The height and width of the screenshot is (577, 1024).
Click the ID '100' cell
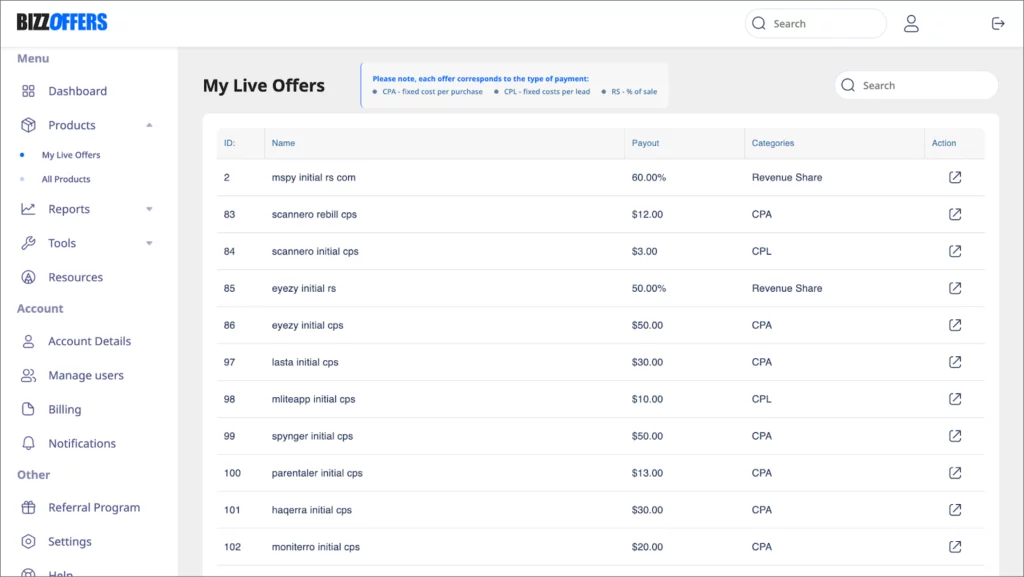coord(232,473)
